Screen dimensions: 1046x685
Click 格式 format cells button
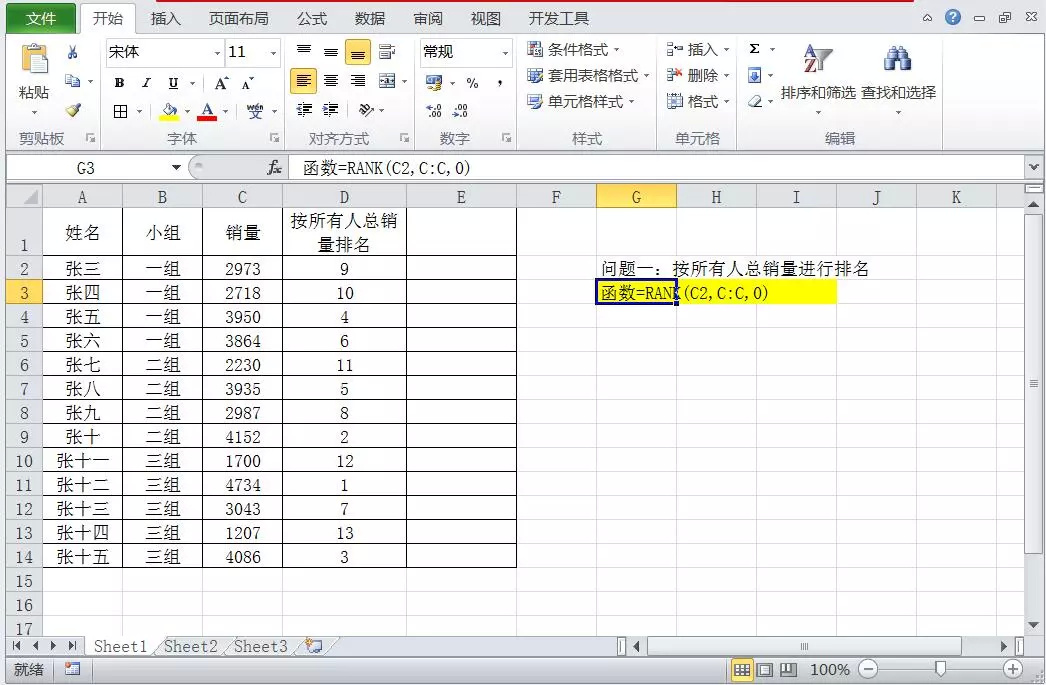[x=698, y=101]
